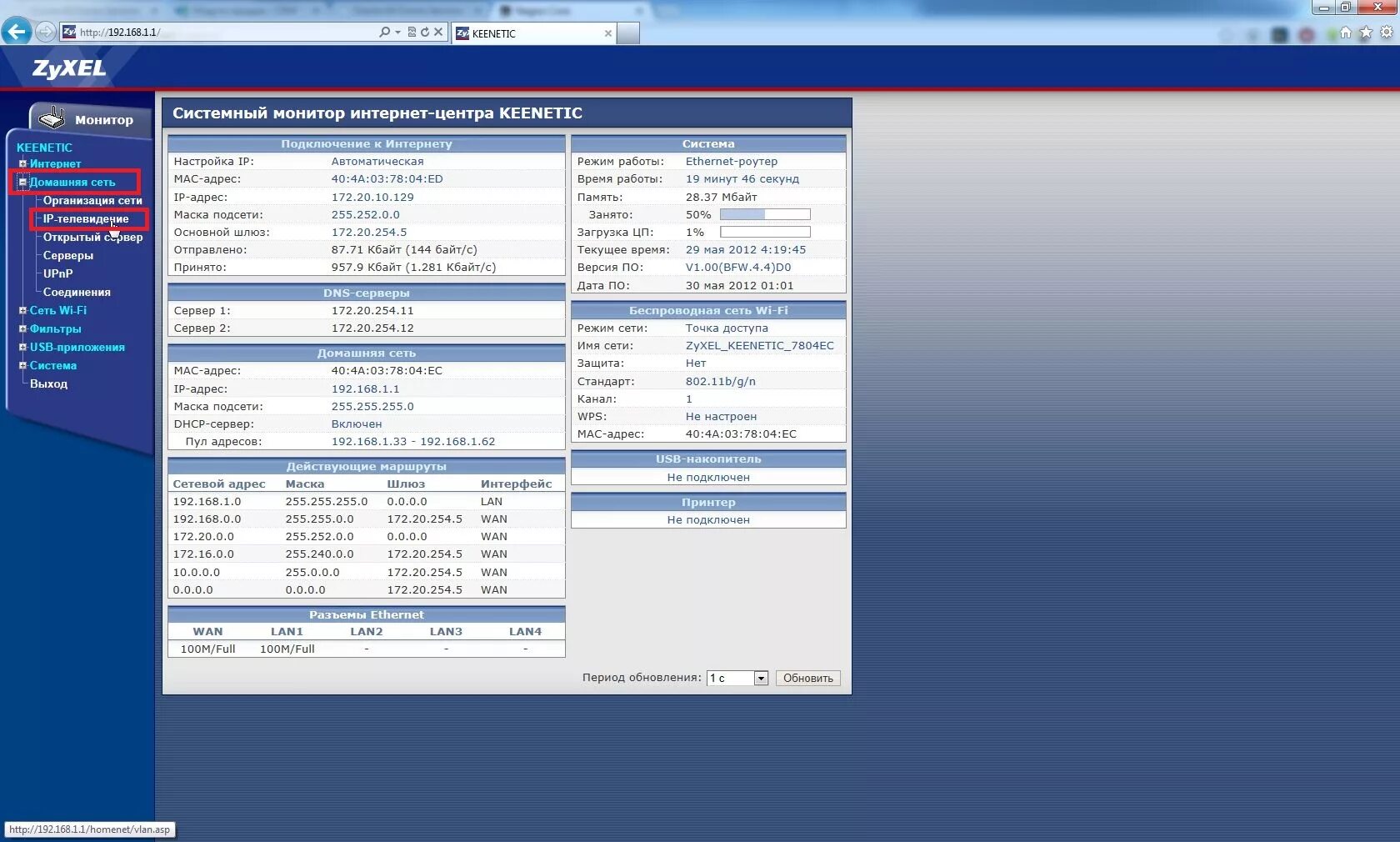Image resolution: width=1400 pixels, height=842 pixels.
Task: Click the memory usage Занято progress bar
Action: click(x=765, y=214)
